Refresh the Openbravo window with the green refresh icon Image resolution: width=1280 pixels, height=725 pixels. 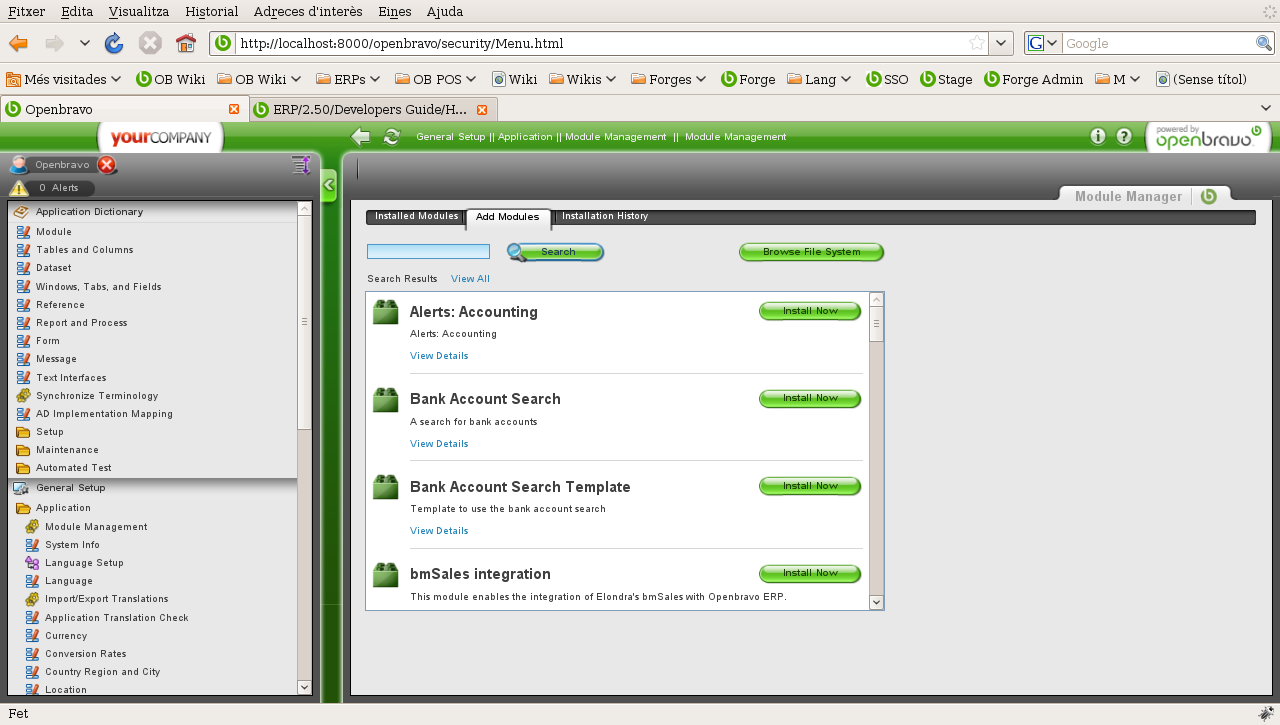pyautogui.click(x=391, y=137)
